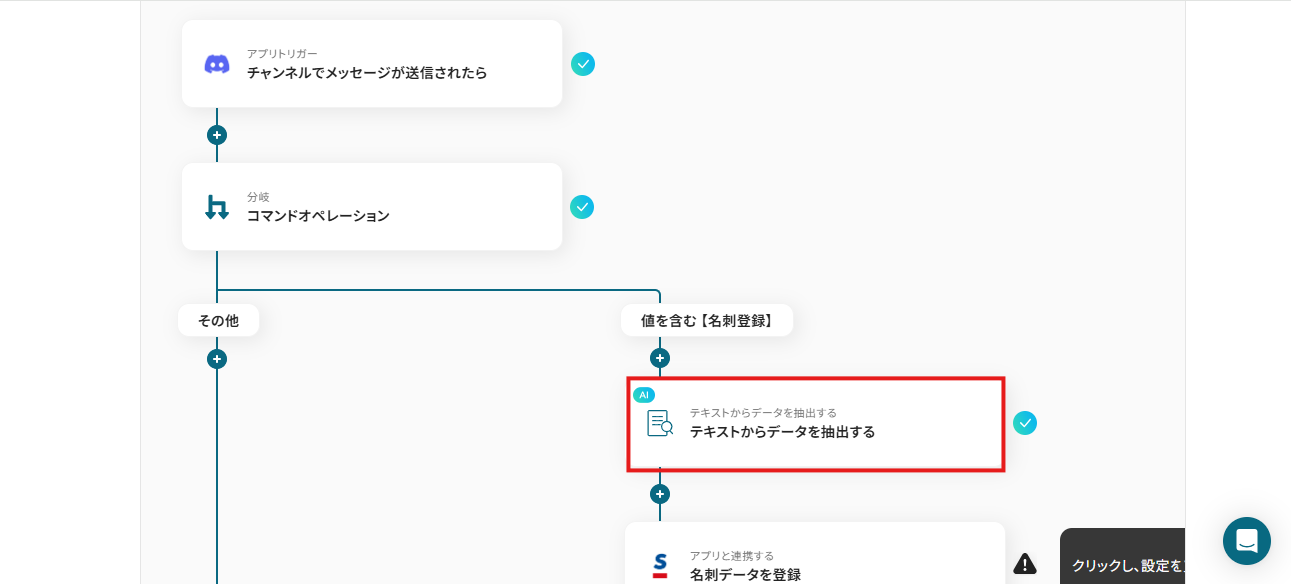The height and width of the screenshot is (584, 1291).
Task: Select the 値を含む【名刺登録】 branch label
Action: (x=707, y=320)
